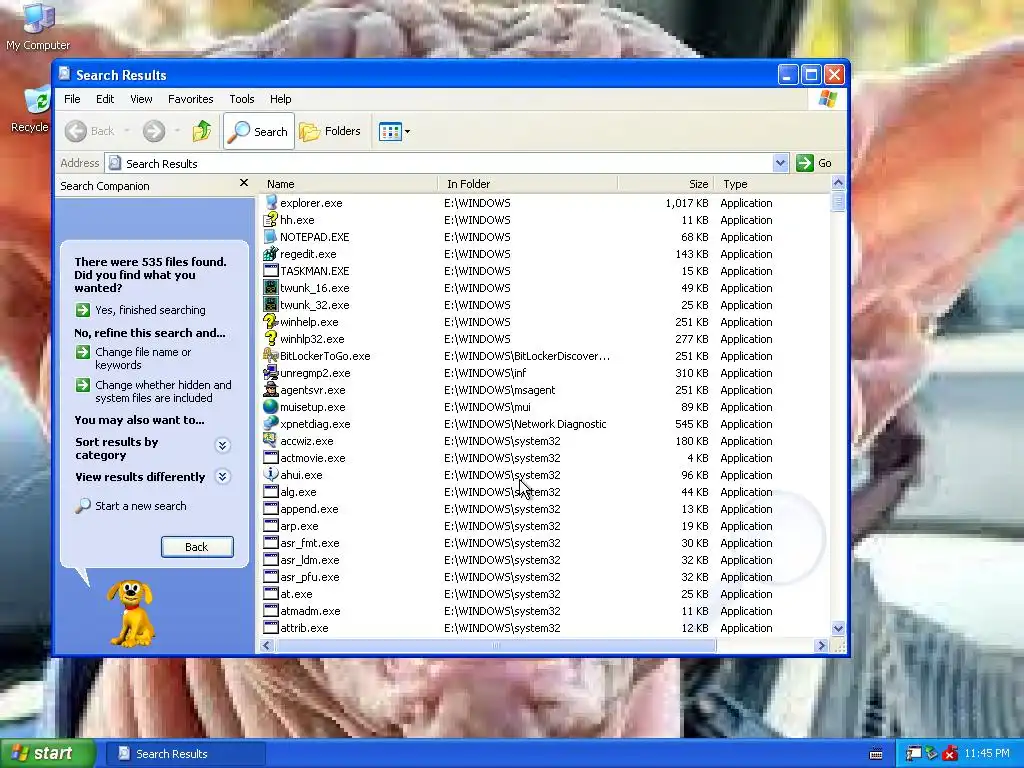Open the Back history dropdown arrow
This screenshot has width=1024, height=768.
point(127,131)
